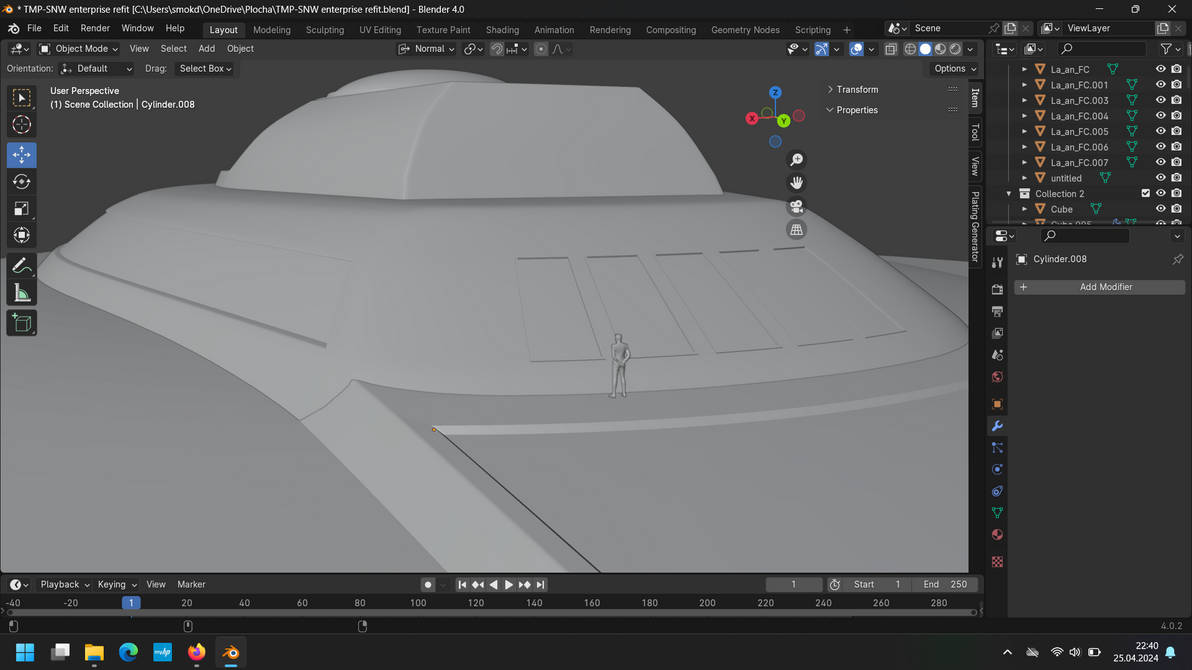Open the Physics Properties tab

pos(996,469)
